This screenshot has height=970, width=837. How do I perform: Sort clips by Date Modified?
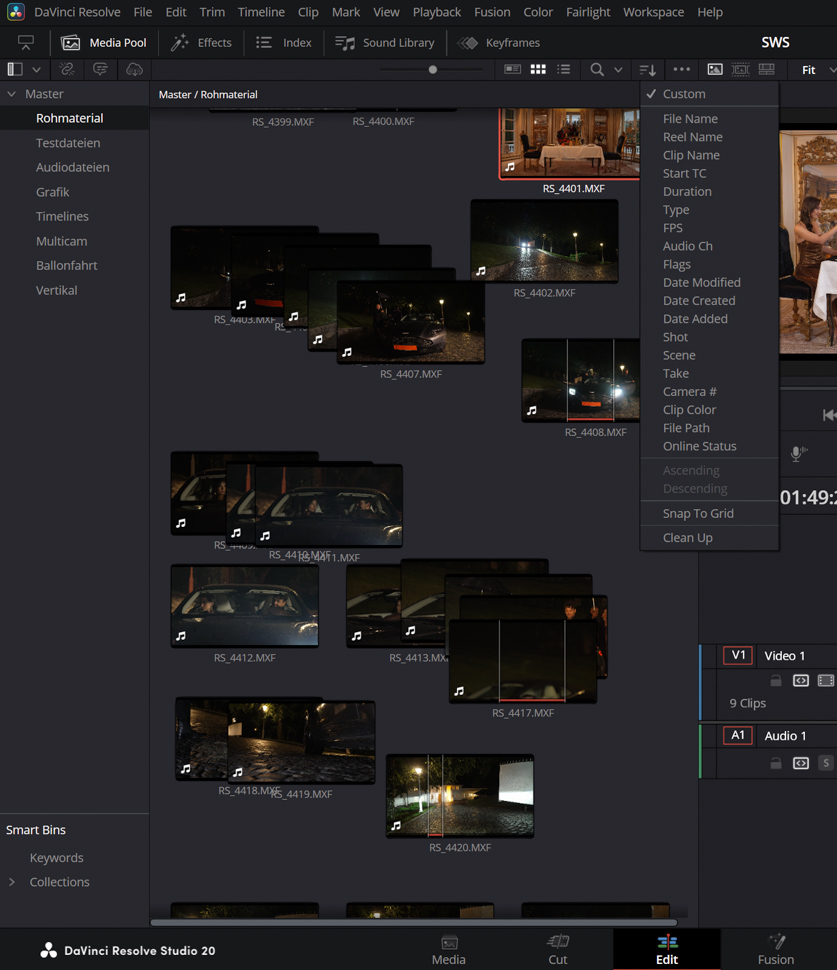[701, 282]
